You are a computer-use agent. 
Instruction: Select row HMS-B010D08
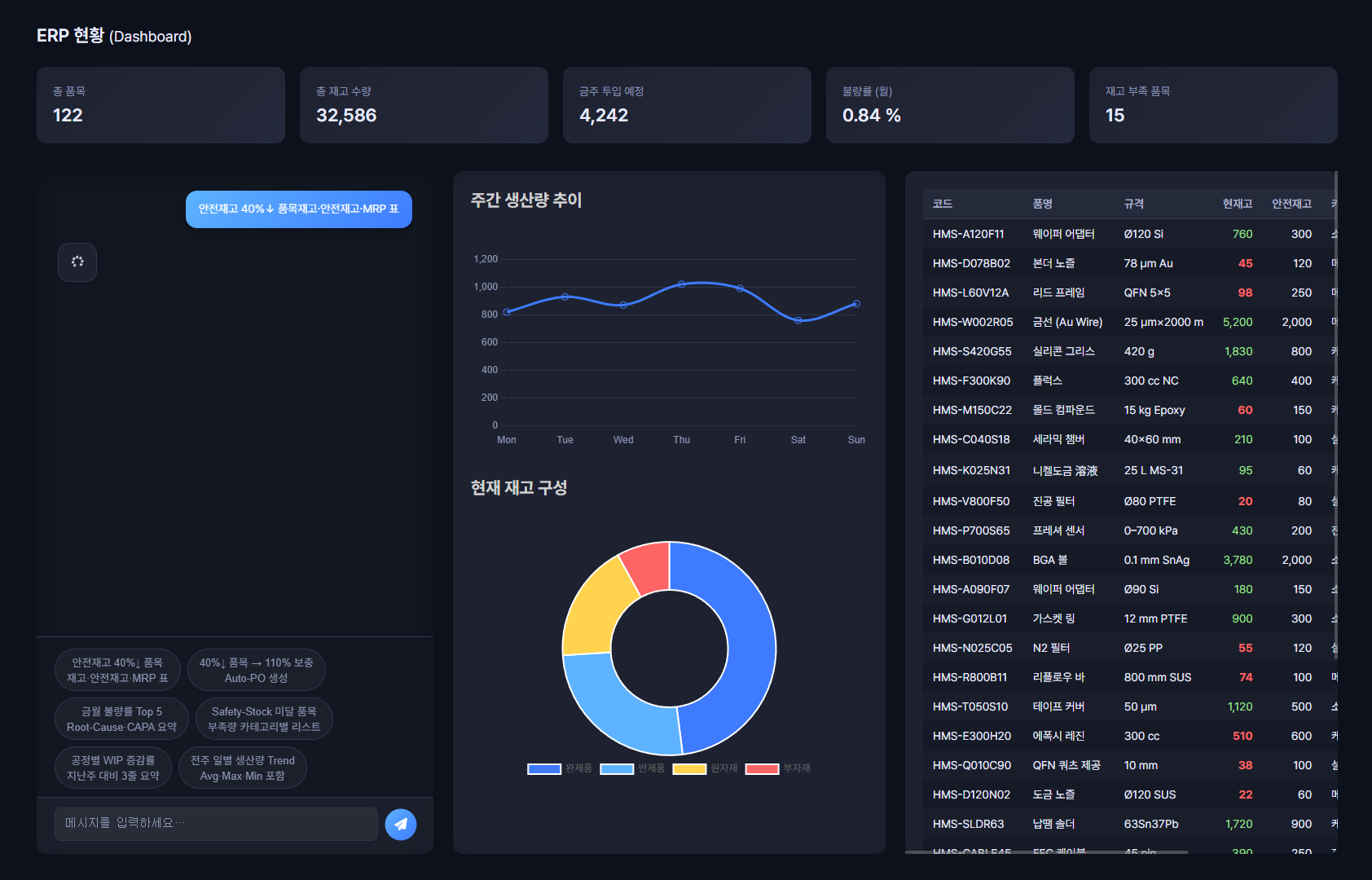tap(1129, 560)
